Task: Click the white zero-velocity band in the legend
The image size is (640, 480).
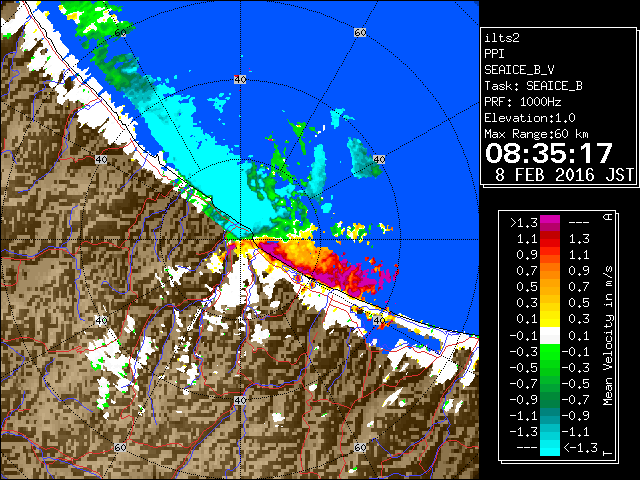Action: pyautogui.click(x=550, y=336)
